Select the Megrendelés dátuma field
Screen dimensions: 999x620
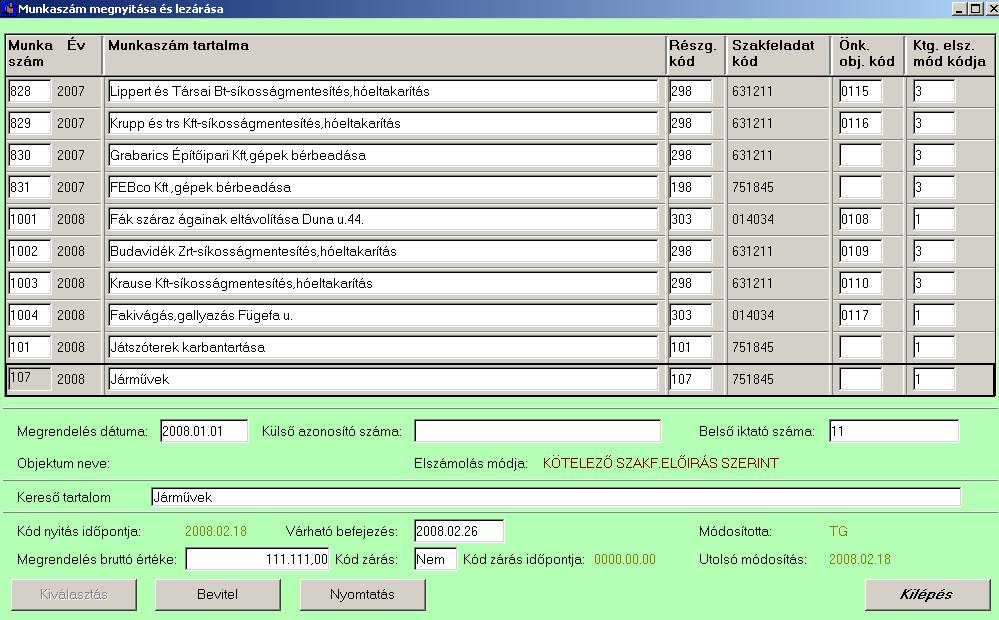[x=204, y=431]
